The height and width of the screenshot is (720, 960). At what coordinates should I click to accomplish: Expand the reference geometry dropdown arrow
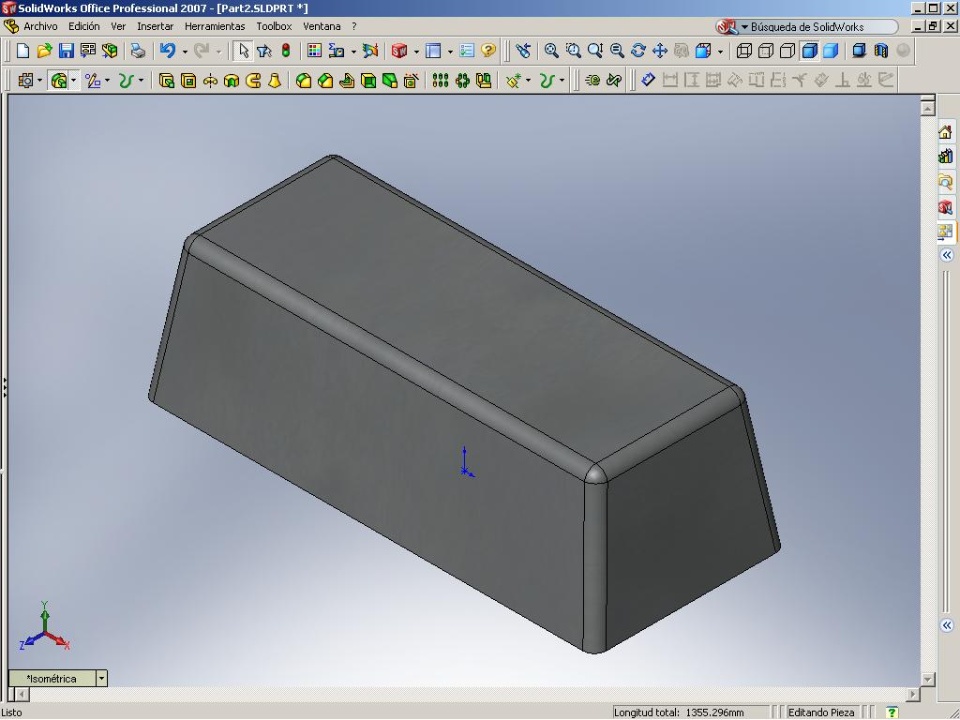(x=528, y=81)
